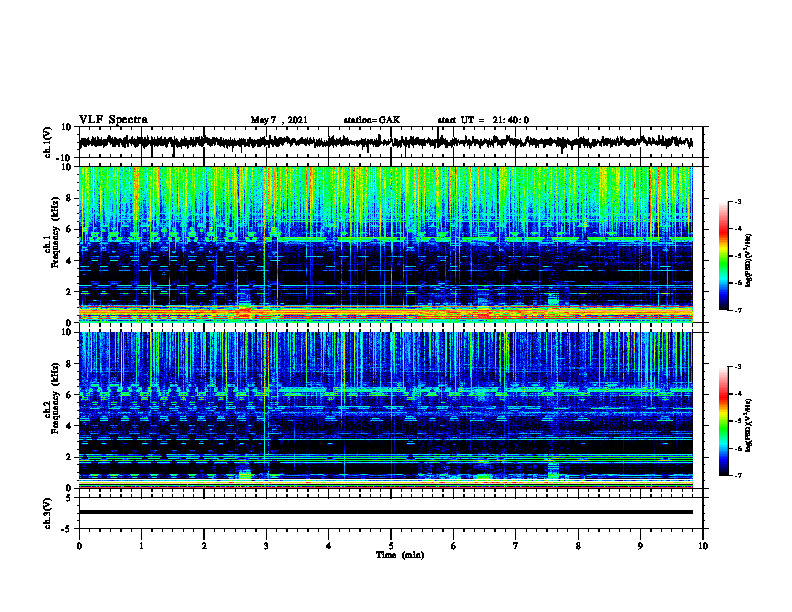
Task: Click the "Time (min)" x-axis label
Action: 400,555
